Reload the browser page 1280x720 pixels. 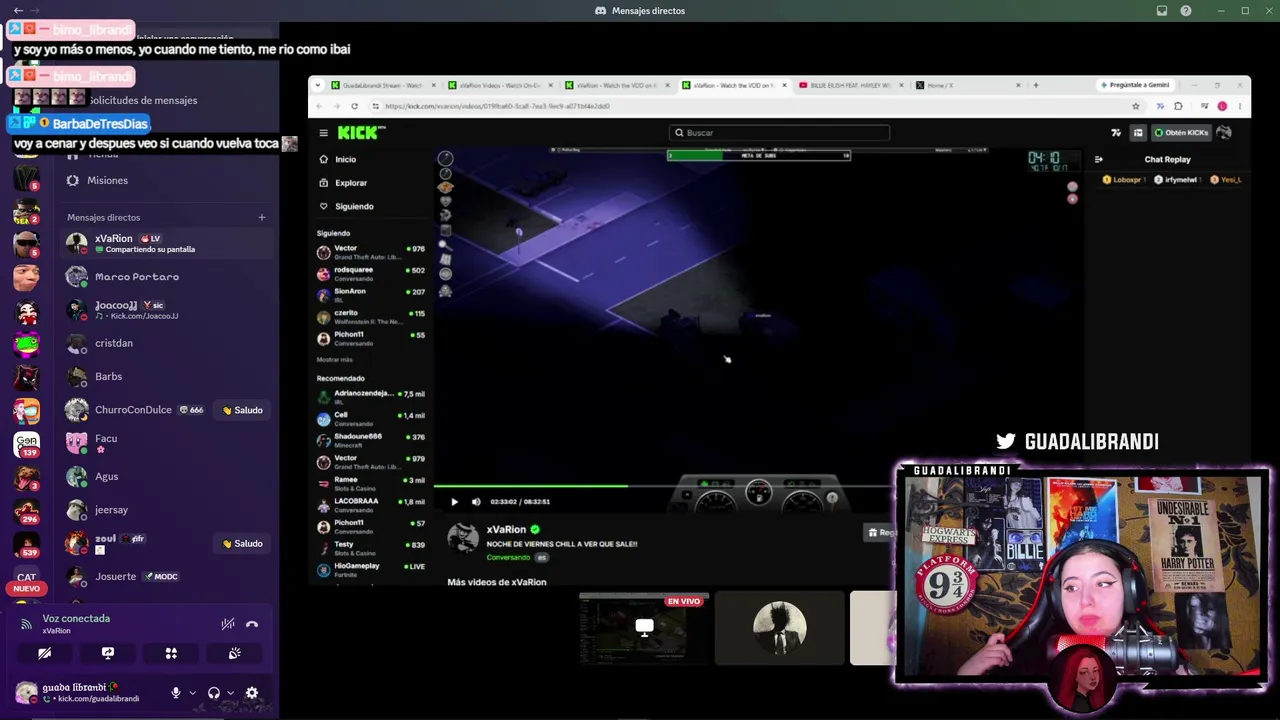354,106
